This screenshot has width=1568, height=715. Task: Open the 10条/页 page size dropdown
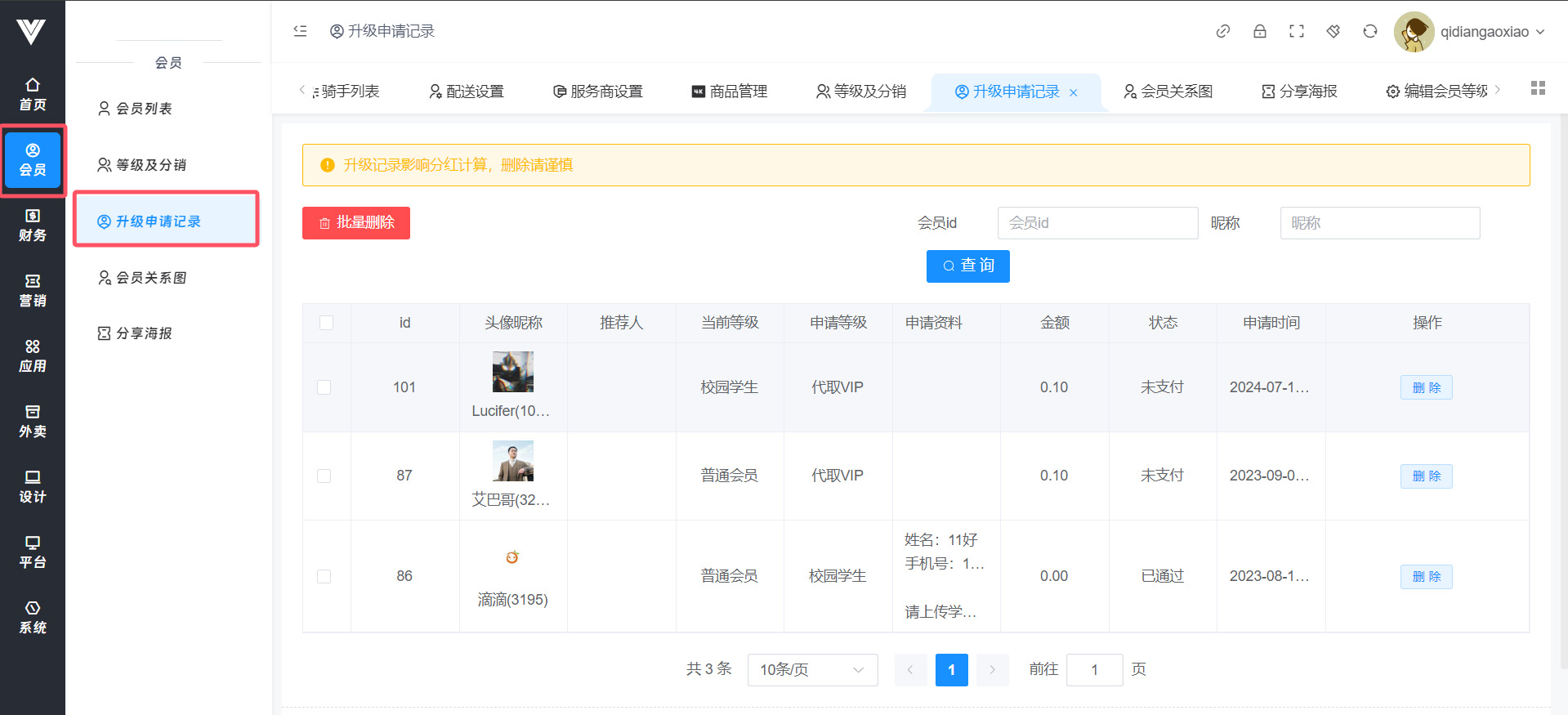(x=811, y=670)
